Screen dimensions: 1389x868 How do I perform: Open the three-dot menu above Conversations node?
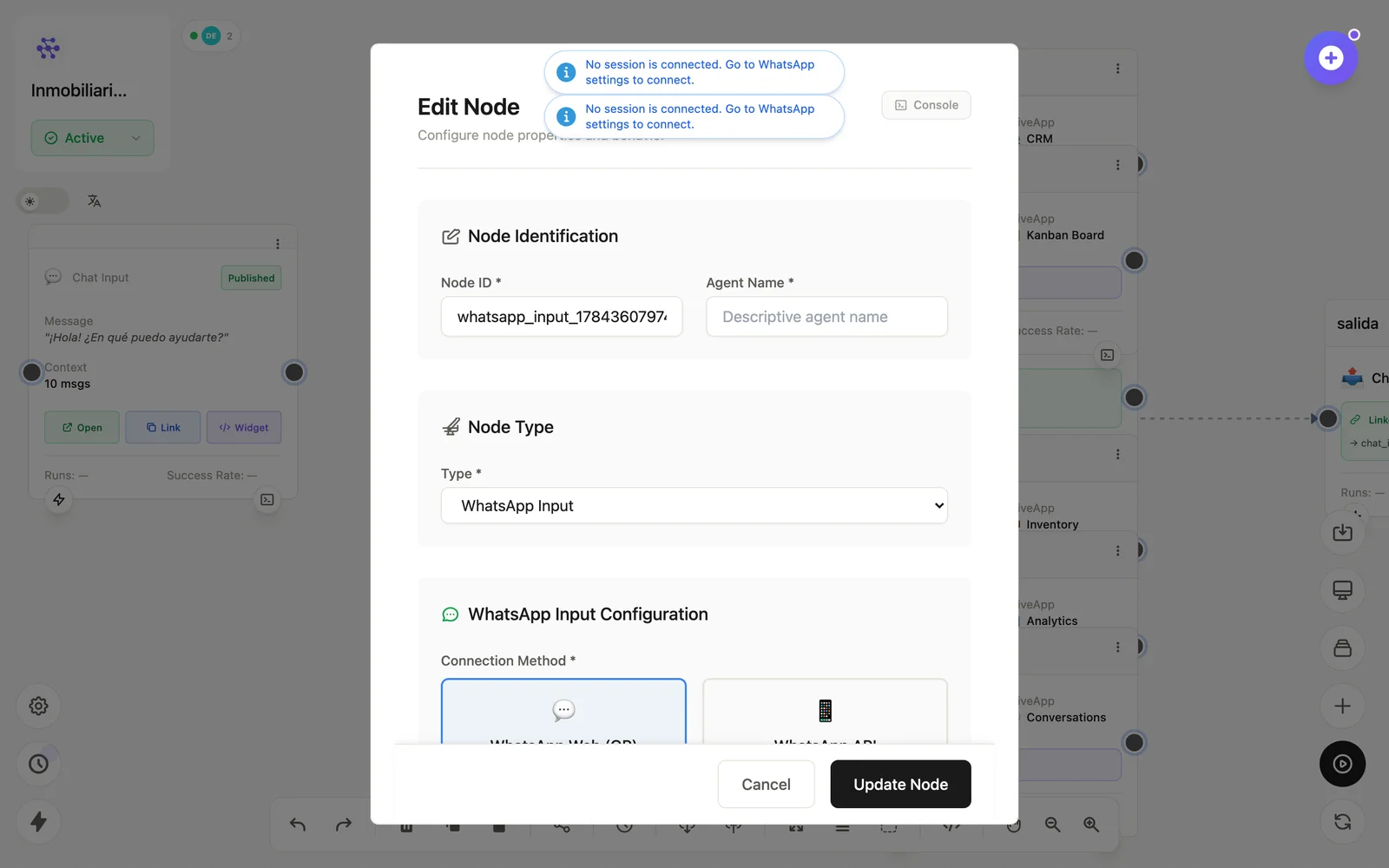1118,647
